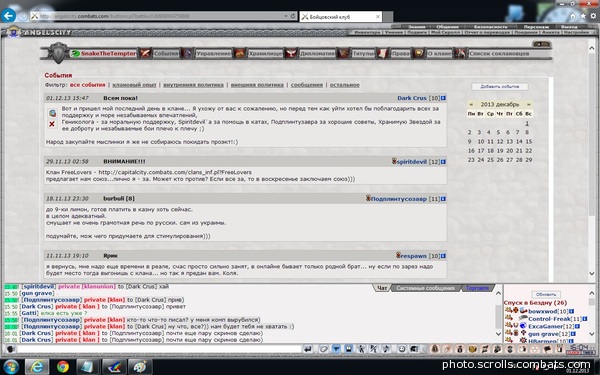Open the Windows Start button
The height and width of the screenshot is (375, 600).
10,366
